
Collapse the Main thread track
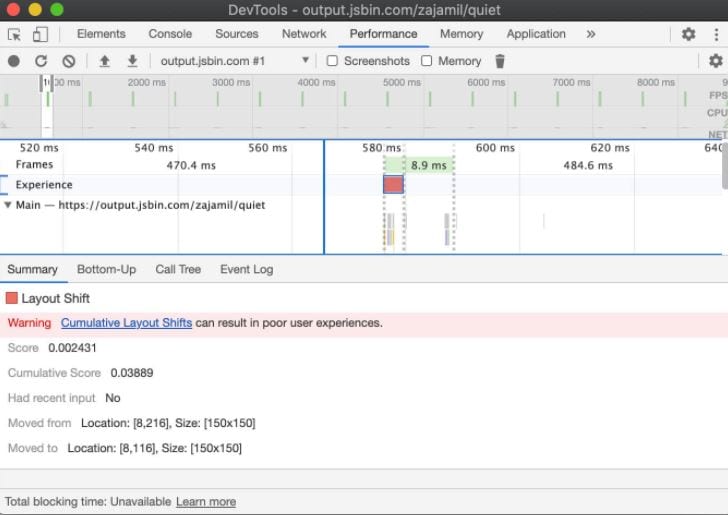pos(7,205)
